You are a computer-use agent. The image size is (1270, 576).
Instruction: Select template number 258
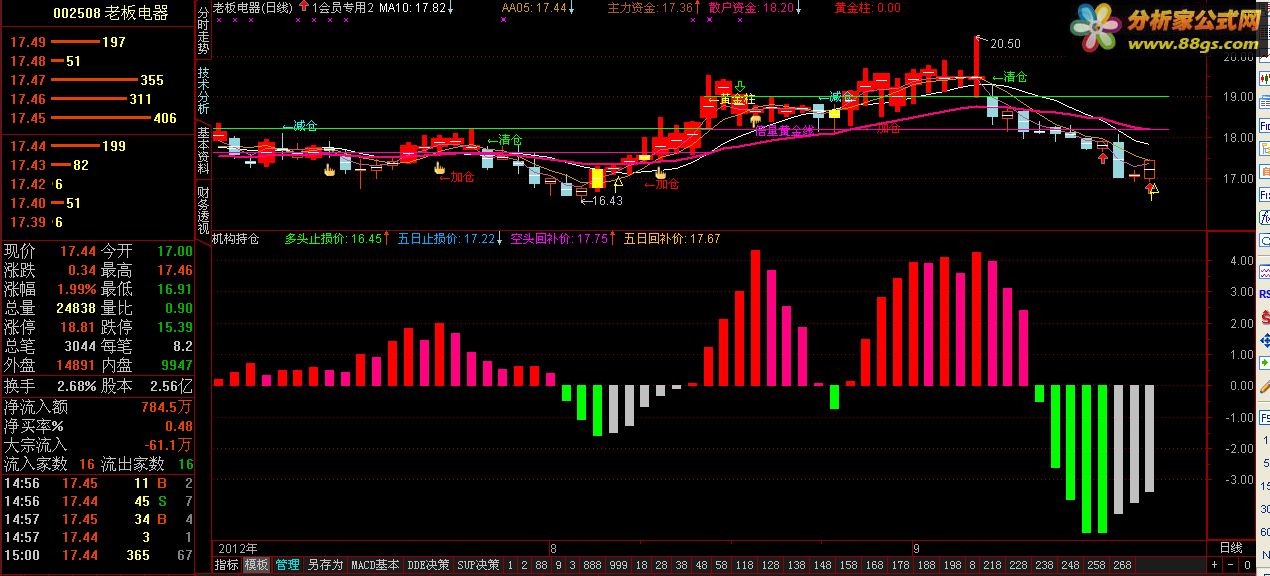tap(1096, 565)
